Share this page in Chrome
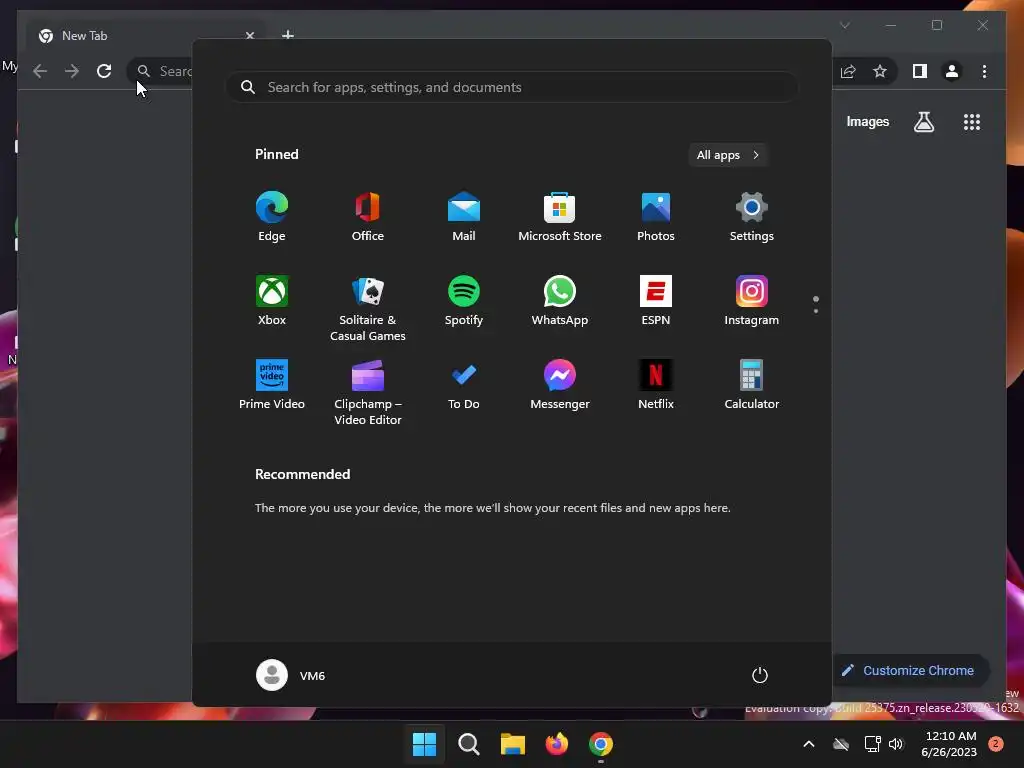Screen dimensions: 1024x768 pos(848,71)
